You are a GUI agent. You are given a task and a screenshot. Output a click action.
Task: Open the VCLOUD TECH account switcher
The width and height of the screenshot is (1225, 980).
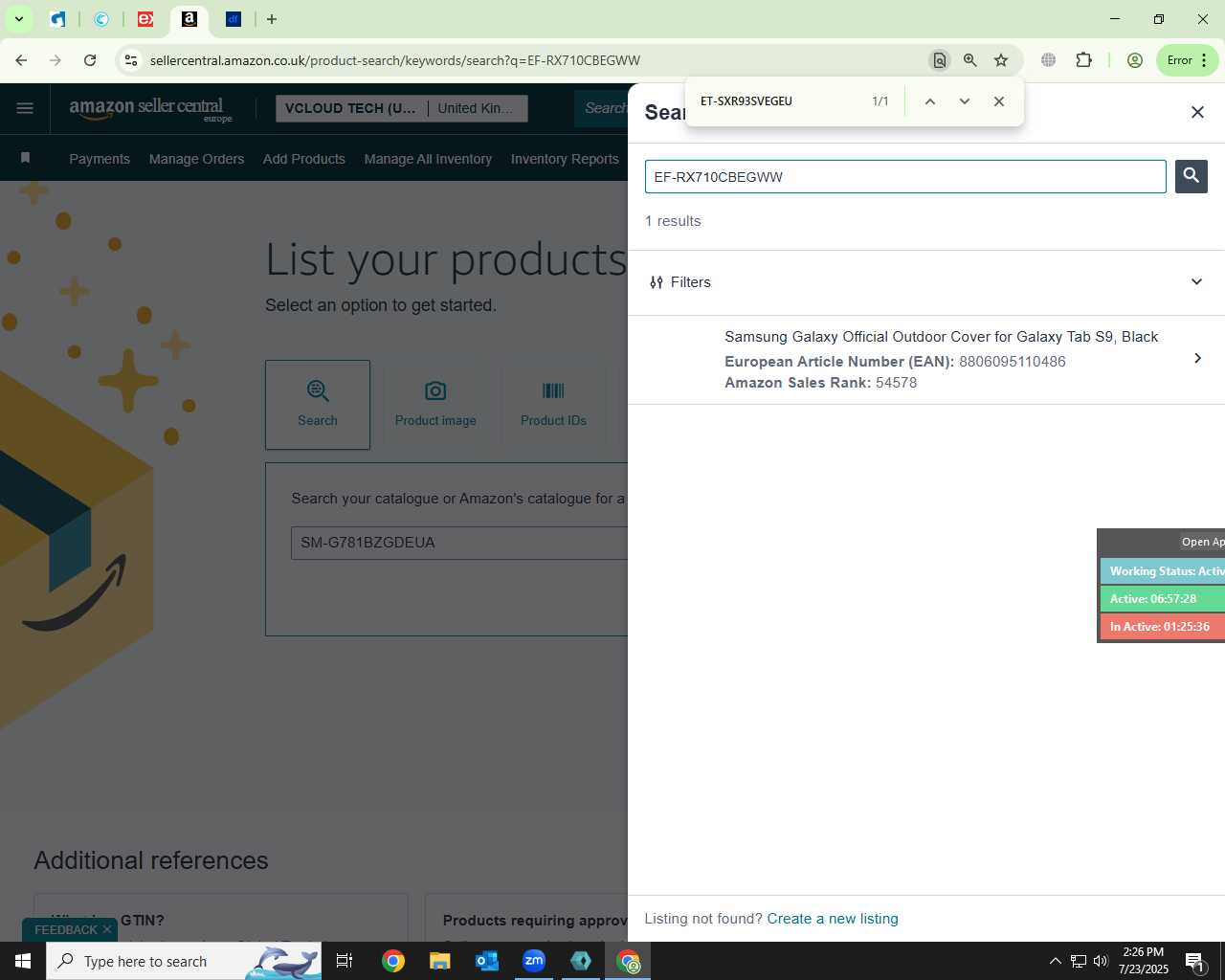[401, 108]
